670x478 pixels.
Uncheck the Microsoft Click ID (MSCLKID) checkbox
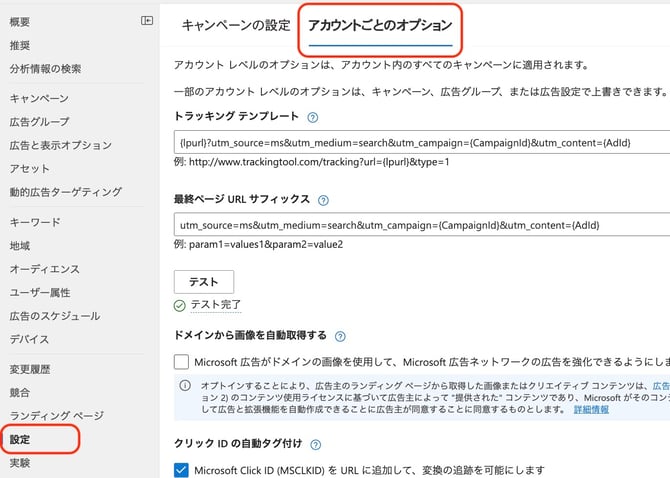click(181, 470)
